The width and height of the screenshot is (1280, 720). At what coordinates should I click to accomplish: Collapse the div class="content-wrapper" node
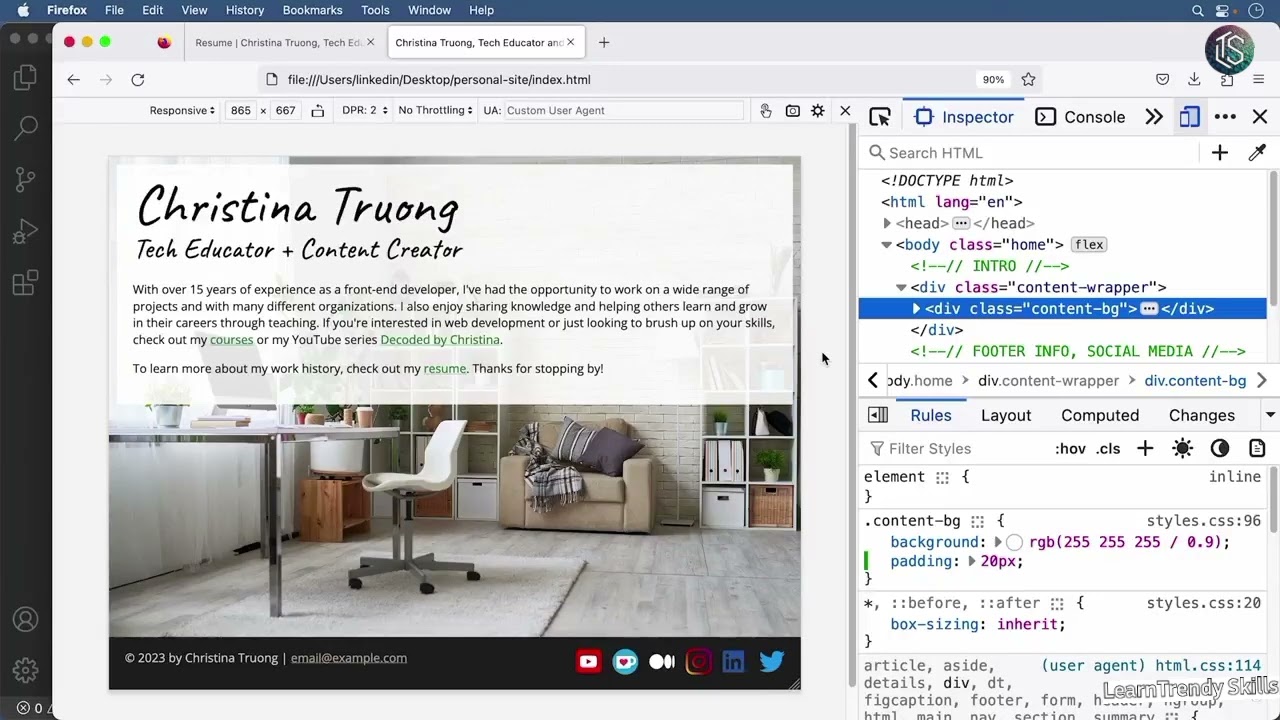(901, 287)
